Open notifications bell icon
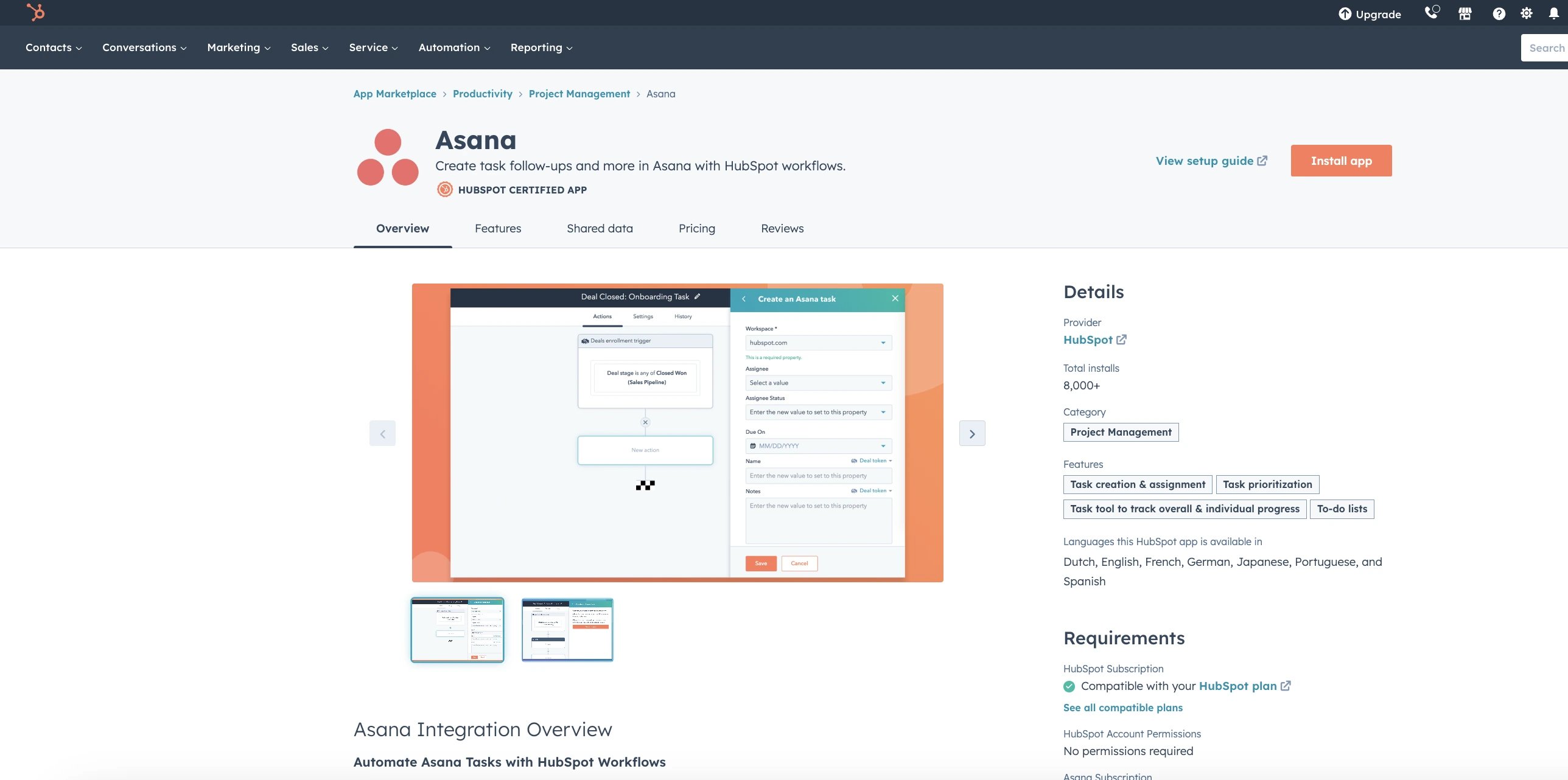This screenshot has height=780, width=1568. [x=1553, y=13]
